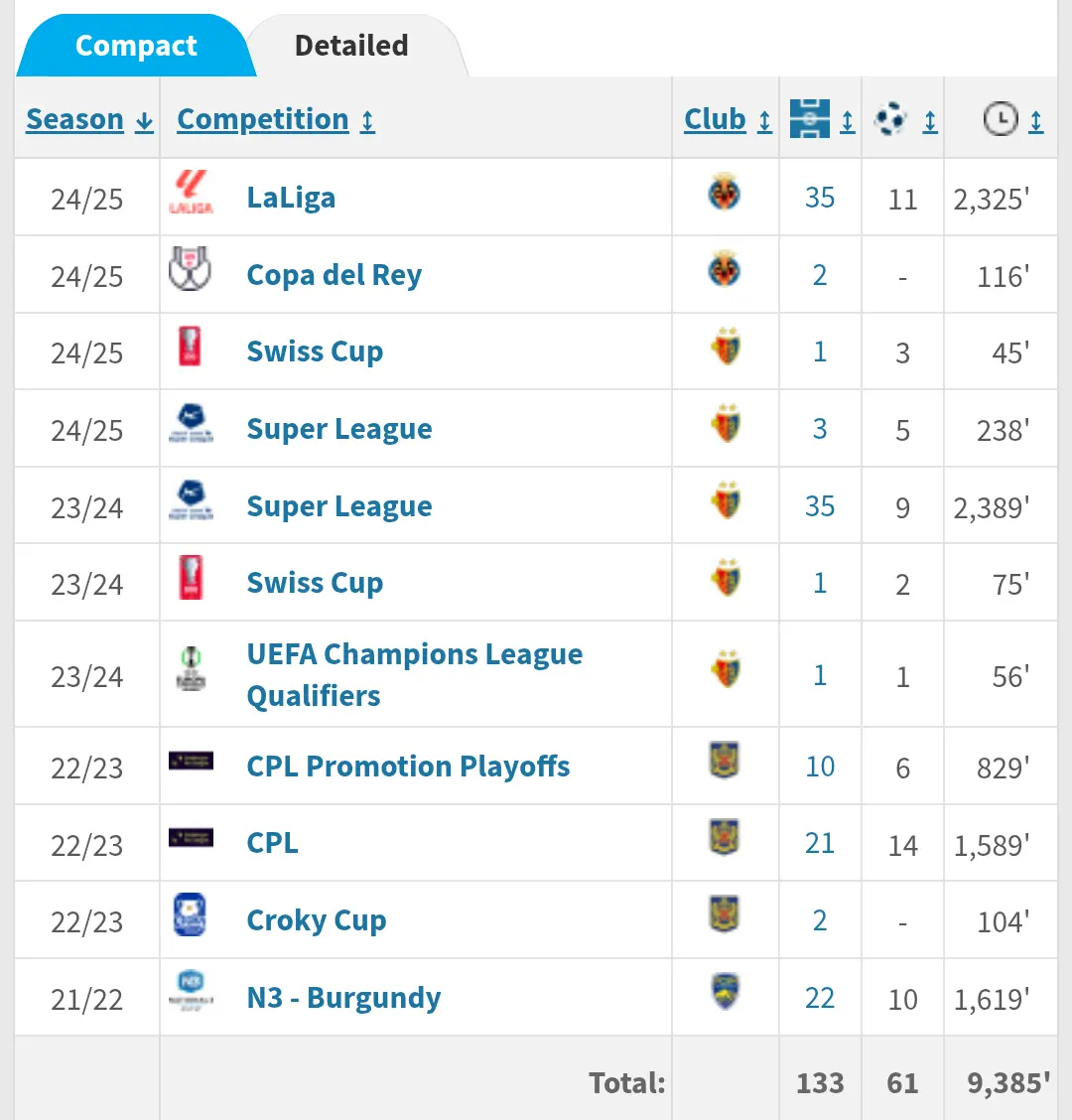
Task: Click the Copa del Rey trophy icon
Action: (191, 270)
